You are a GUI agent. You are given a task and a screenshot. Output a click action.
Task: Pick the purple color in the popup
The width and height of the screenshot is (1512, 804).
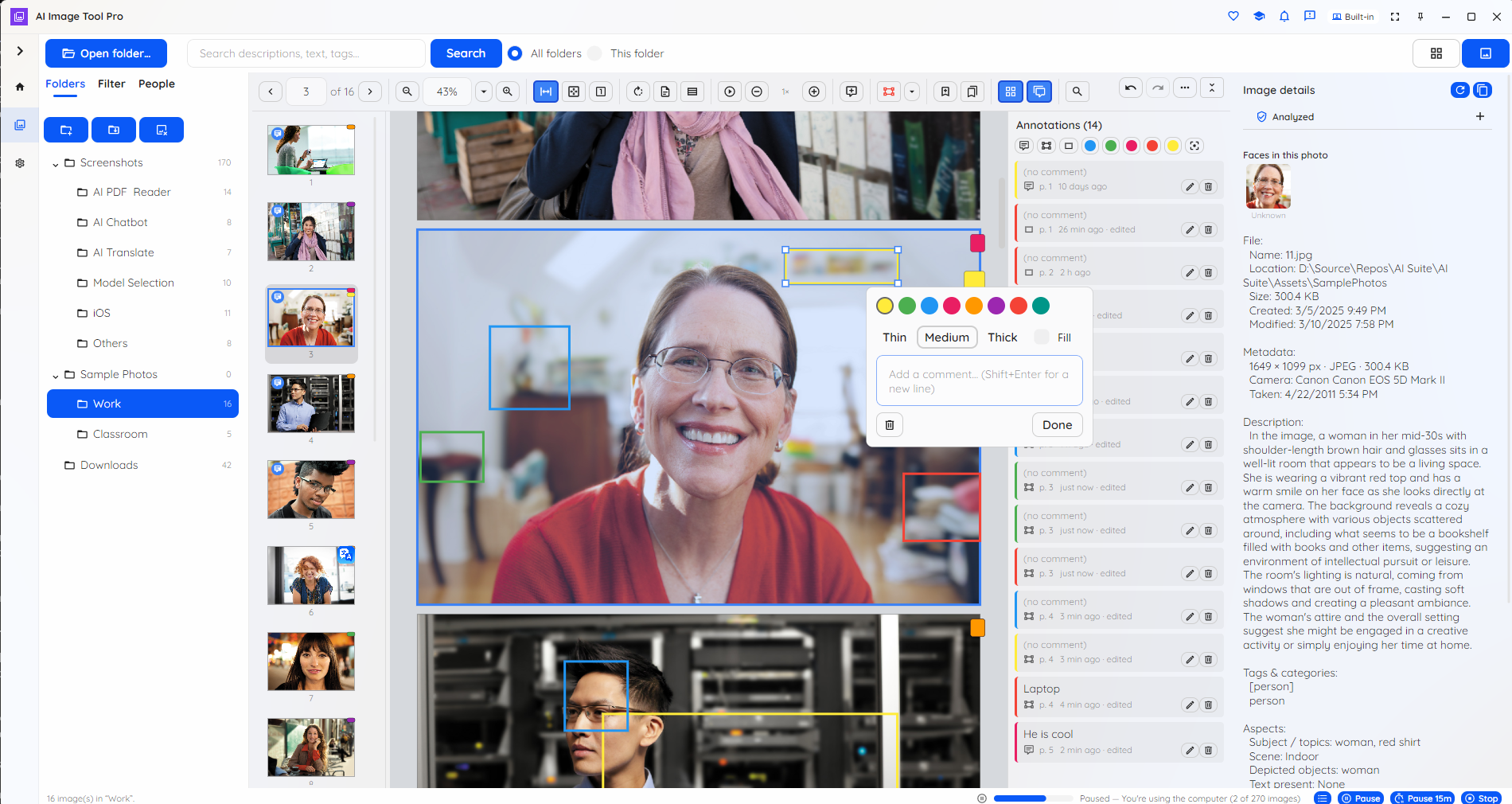[996, 306]
